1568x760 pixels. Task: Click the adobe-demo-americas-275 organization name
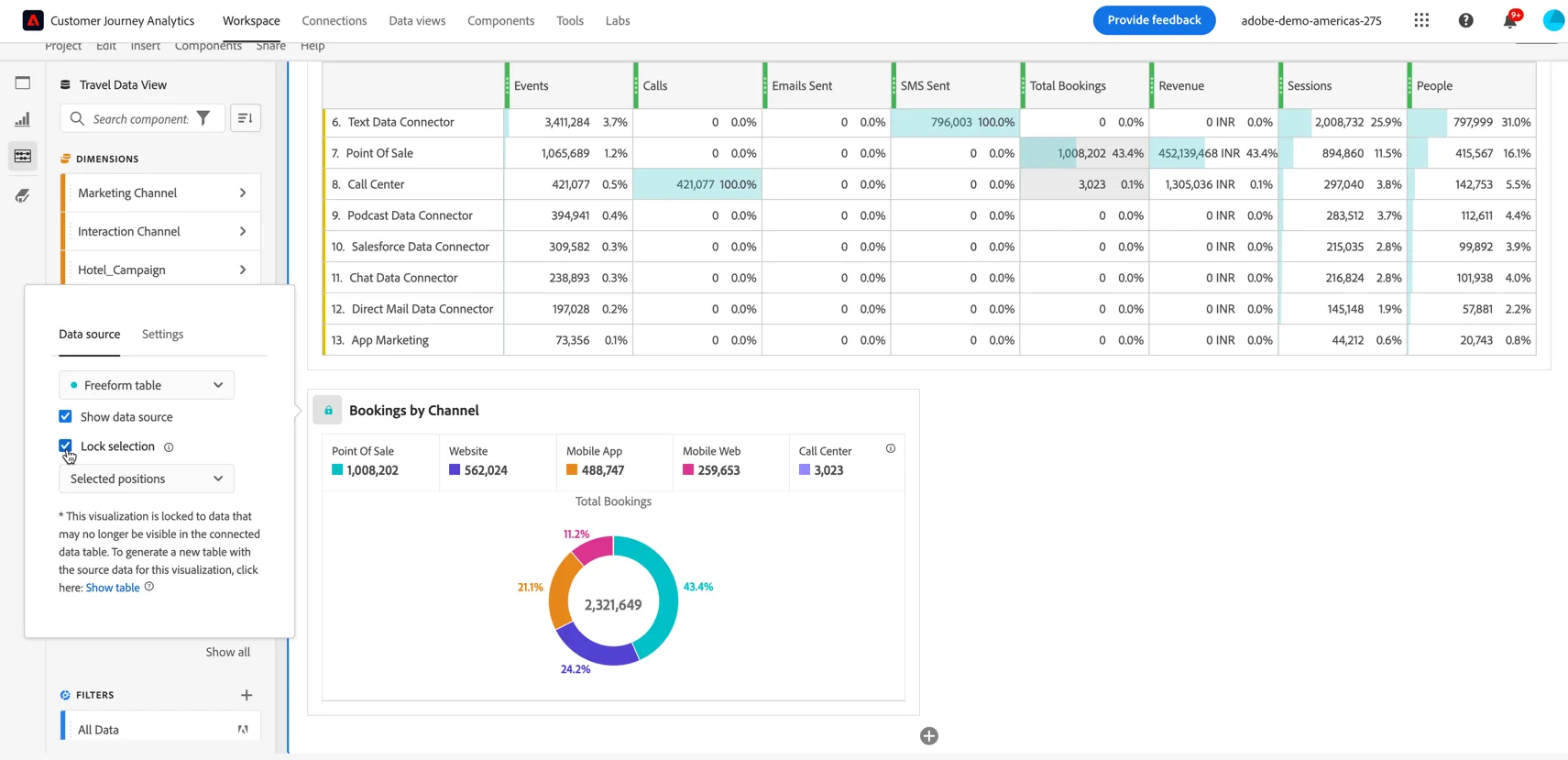pyautogui.click(x=1311, y=20)
